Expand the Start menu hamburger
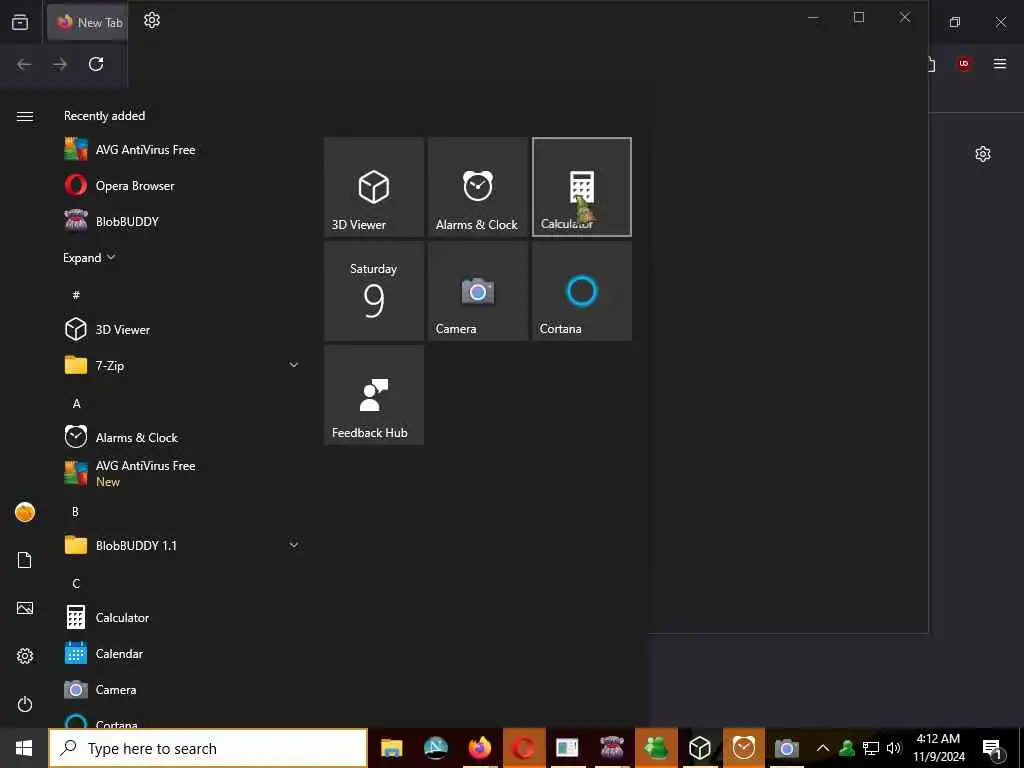This screenshot has width=1024, height=768. click(25, 116)
